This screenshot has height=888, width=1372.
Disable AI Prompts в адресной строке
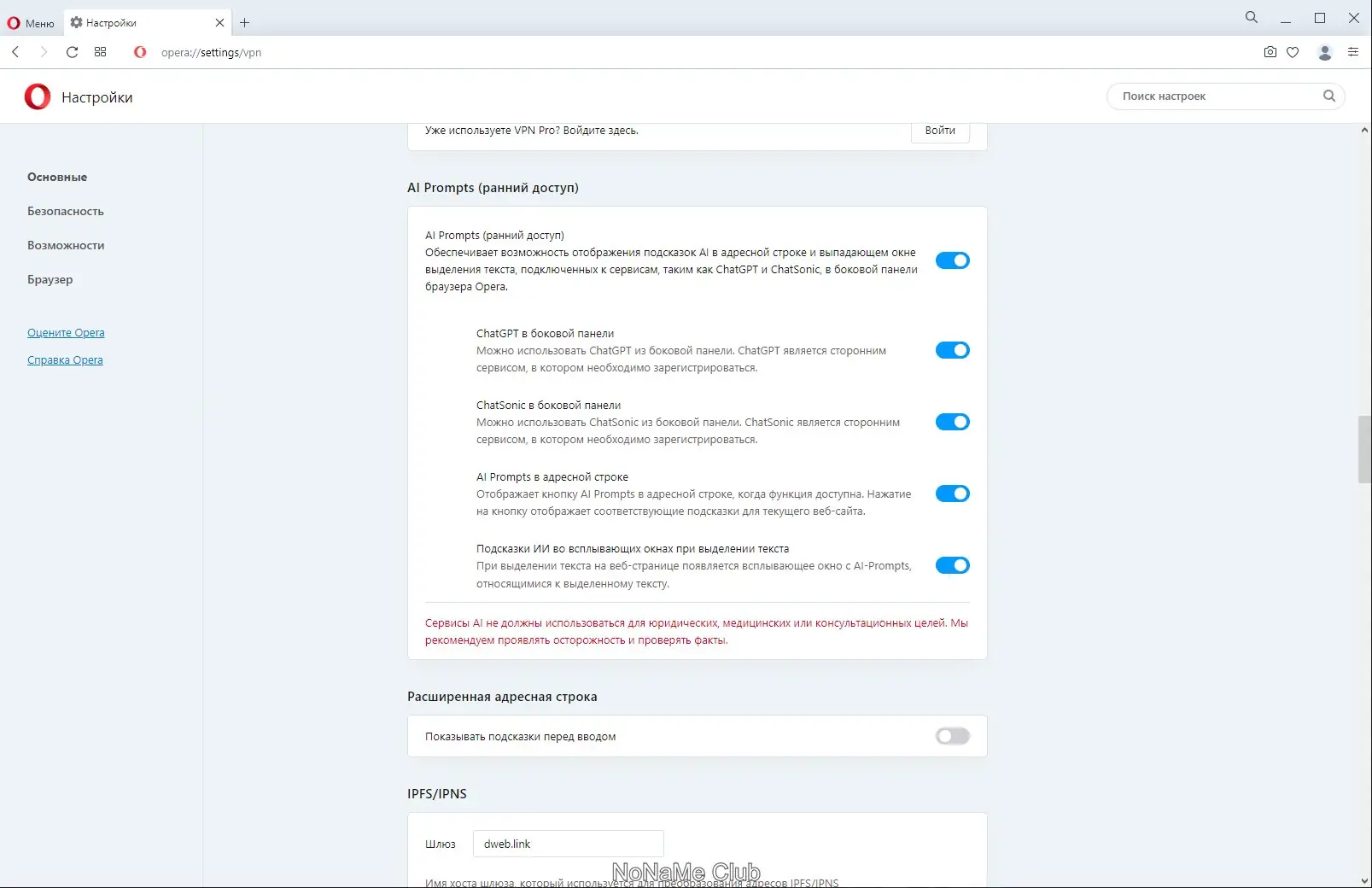(x=952, y=493)
